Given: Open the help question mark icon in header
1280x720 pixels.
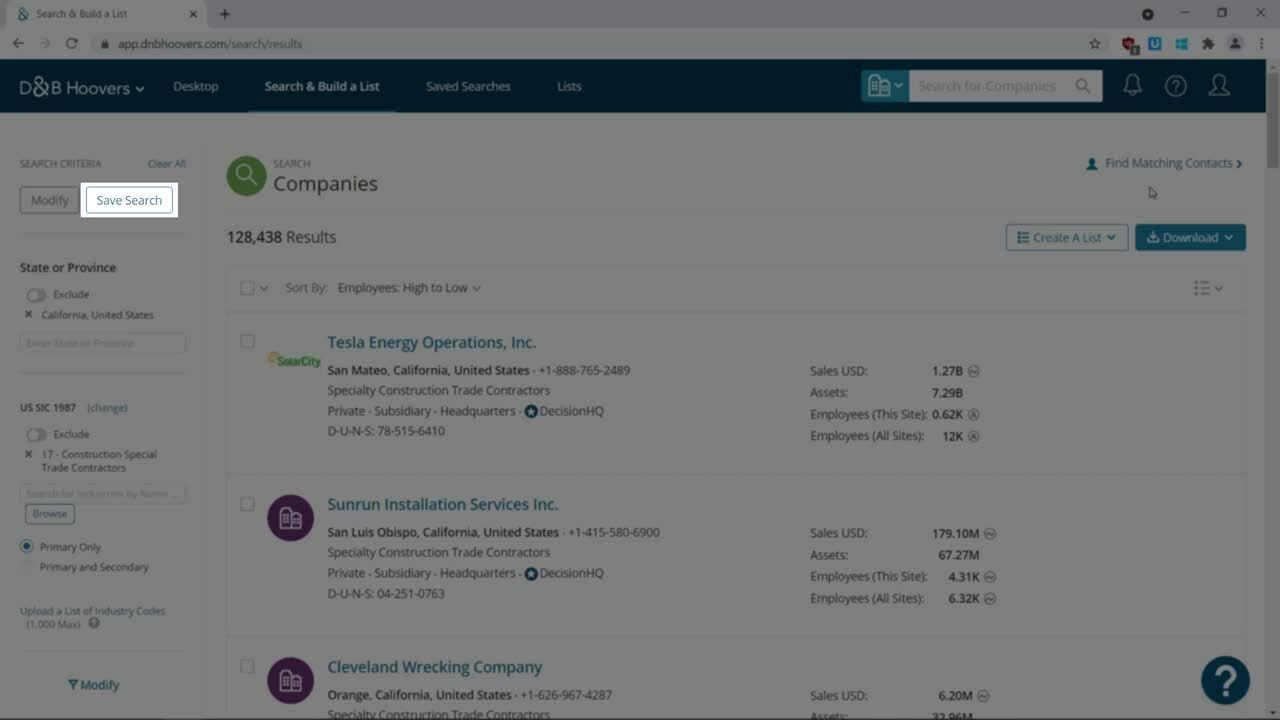Looking at the screenshot, I should coord(1176,86).
